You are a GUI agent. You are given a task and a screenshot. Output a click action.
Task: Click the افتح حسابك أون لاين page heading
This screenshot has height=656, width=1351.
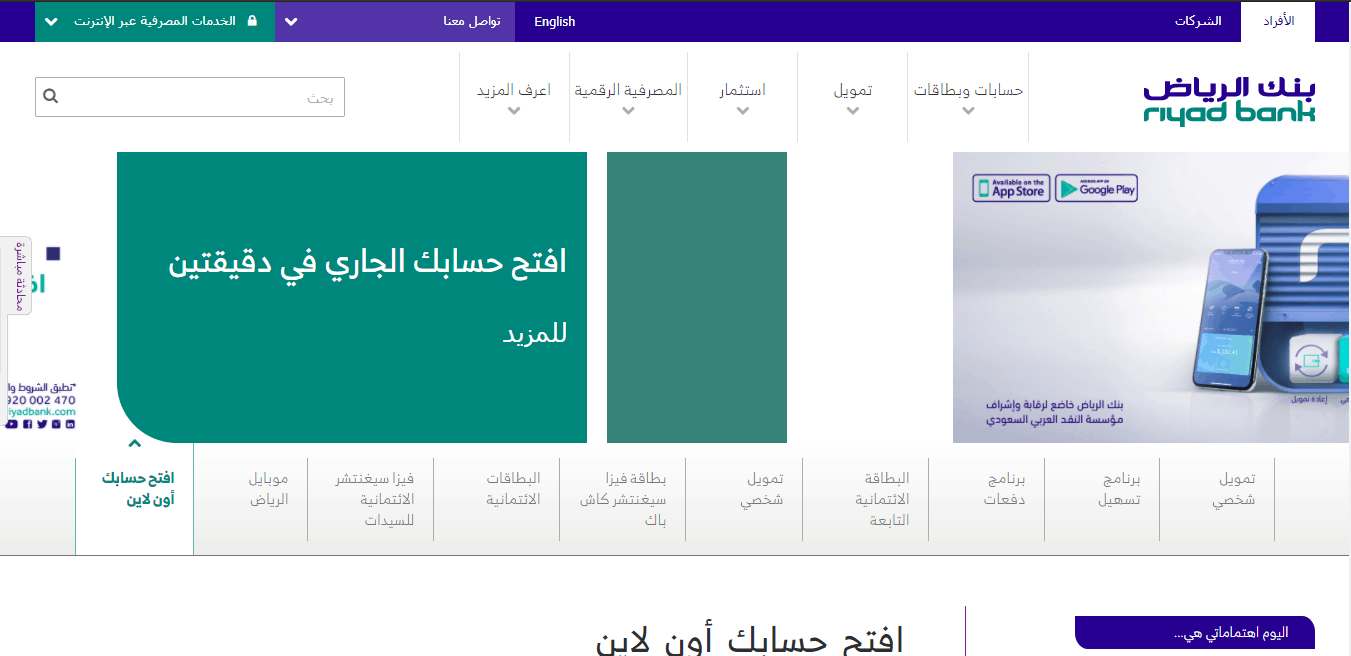(750, 640)
